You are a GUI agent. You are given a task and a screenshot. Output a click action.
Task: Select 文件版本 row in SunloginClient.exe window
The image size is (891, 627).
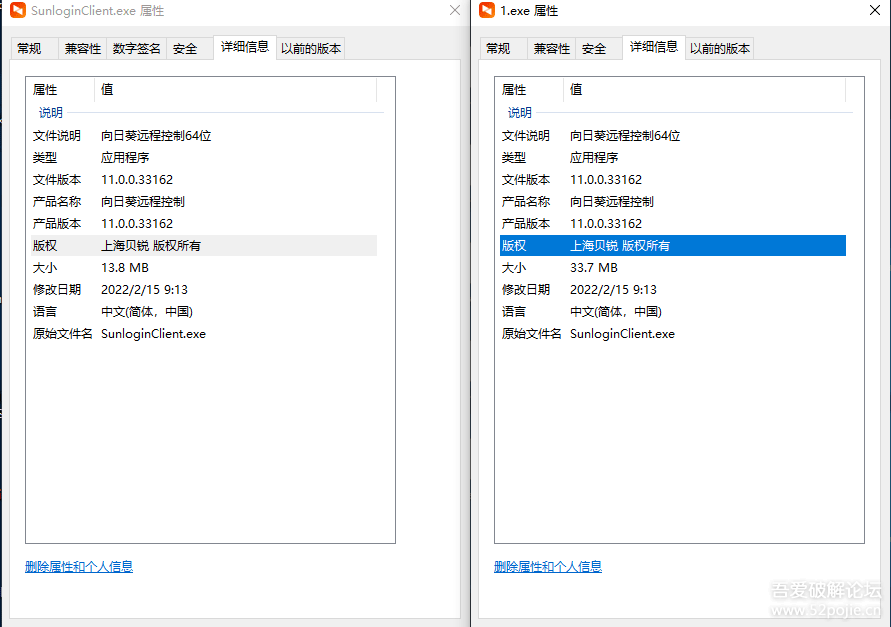pyautogui.click(x=204, y=180)
